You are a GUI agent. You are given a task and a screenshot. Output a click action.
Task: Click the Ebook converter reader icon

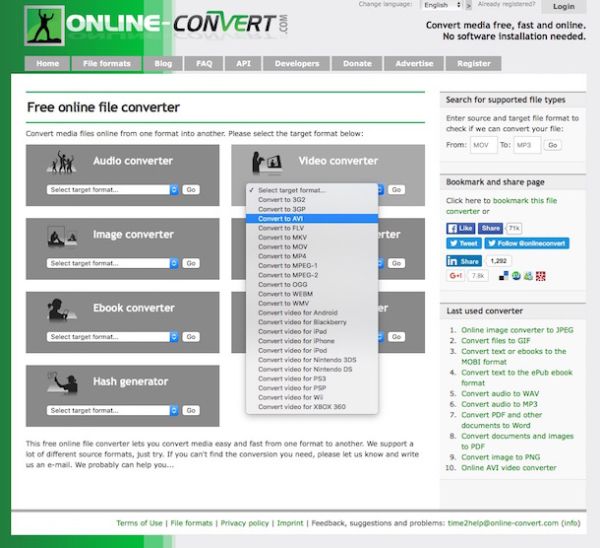[x=61, y=309]
